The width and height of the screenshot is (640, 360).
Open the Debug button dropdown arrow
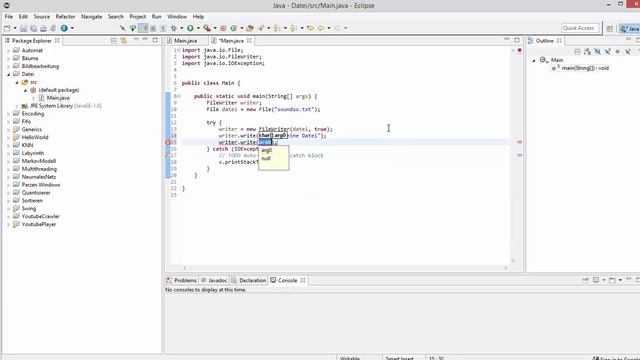point(182,28)
